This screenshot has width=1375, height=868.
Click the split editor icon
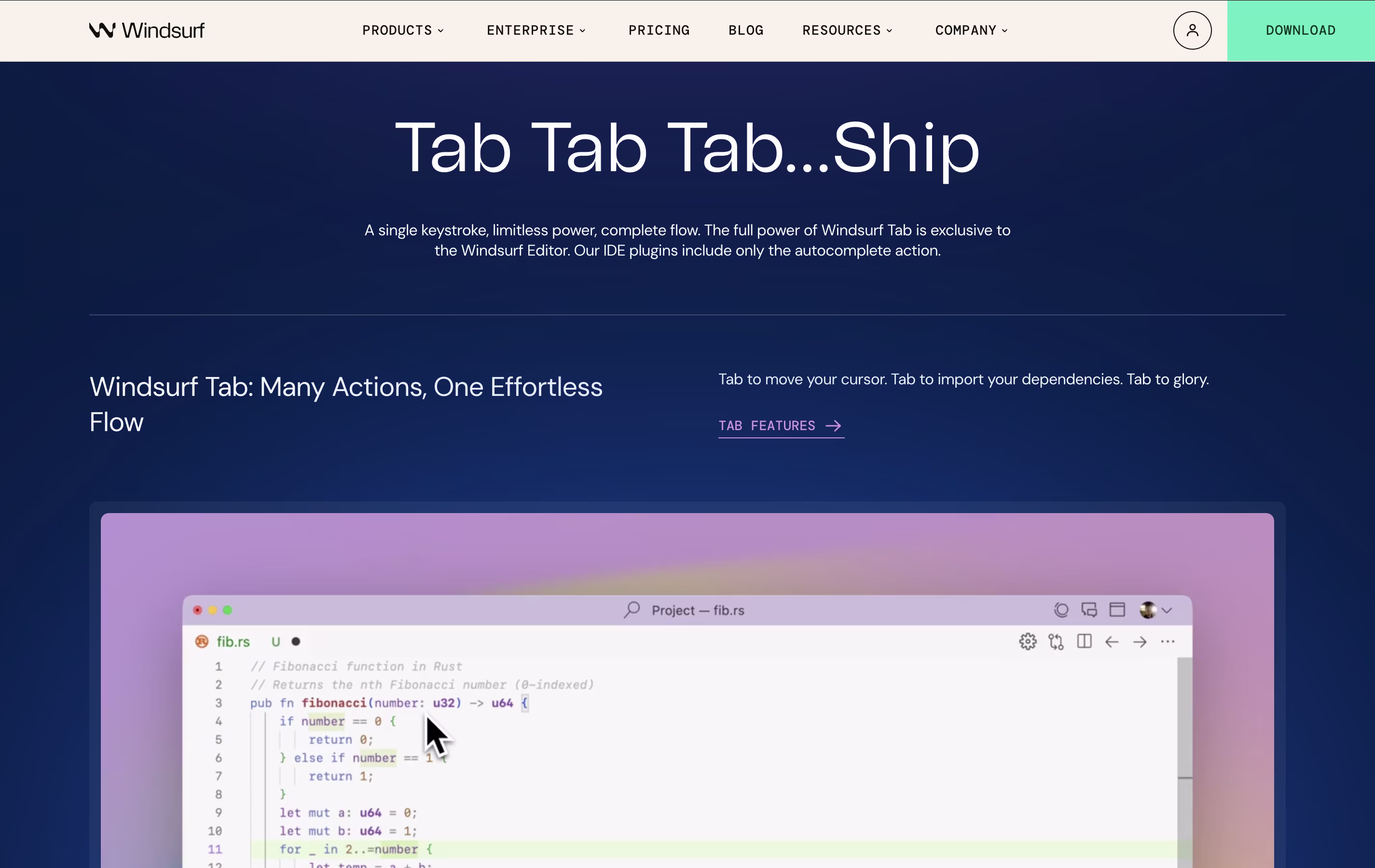click(x=1084, y=641)
